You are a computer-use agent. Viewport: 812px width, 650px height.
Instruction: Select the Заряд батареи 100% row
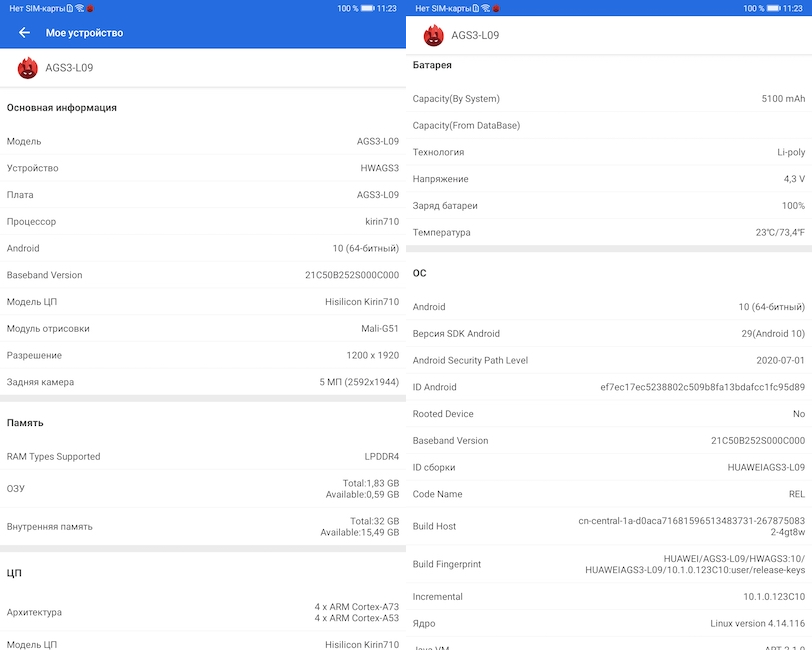(609, 206)
